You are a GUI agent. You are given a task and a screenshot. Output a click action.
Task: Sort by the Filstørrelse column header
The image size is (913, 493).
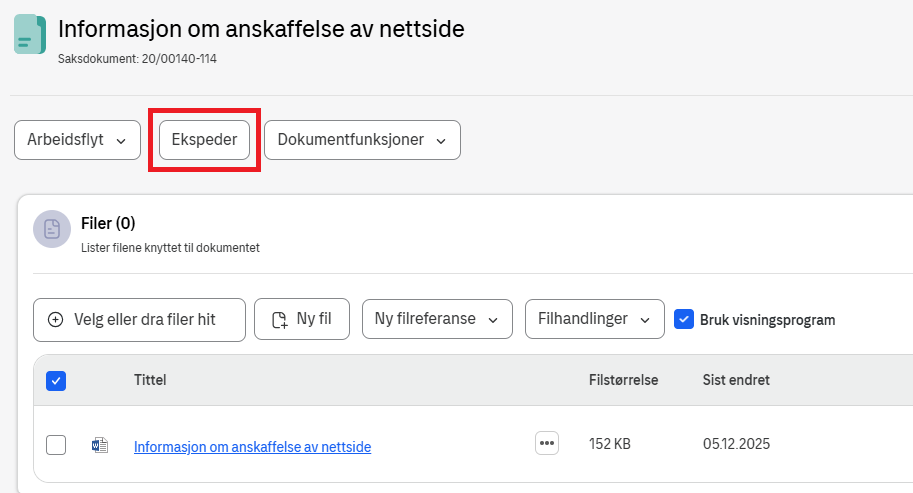pyautogui.click(x=623, y=380)
